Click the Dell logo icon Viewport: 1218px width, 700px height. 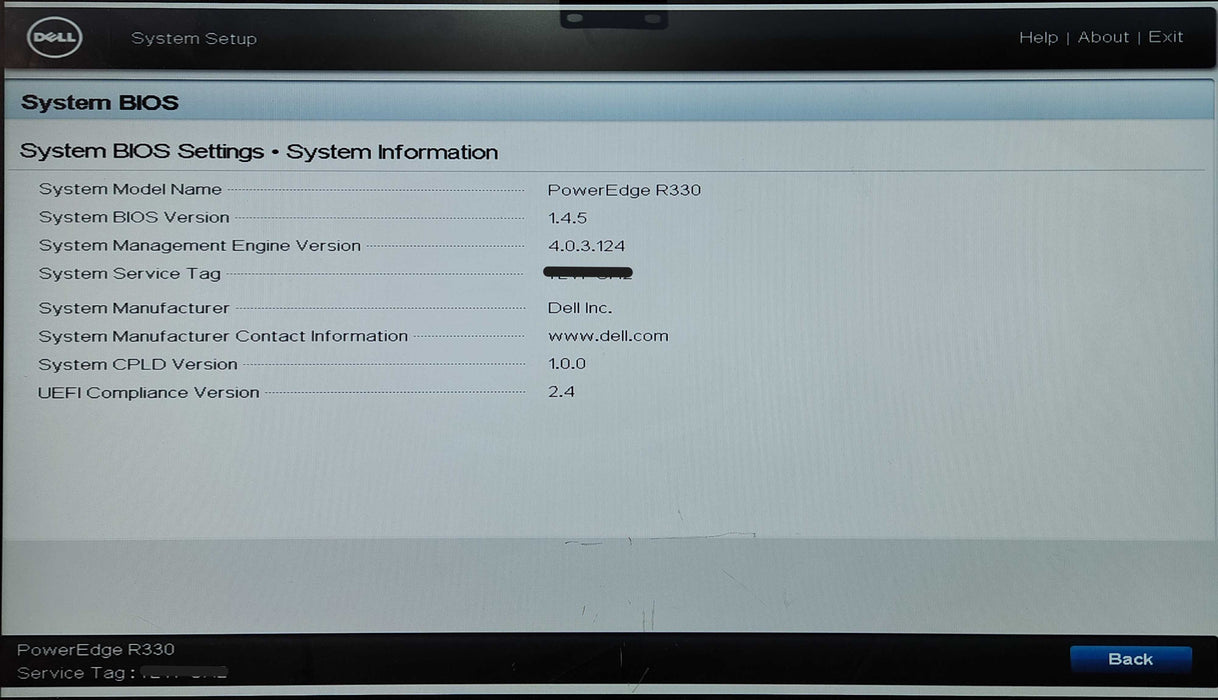click(55, 38)
